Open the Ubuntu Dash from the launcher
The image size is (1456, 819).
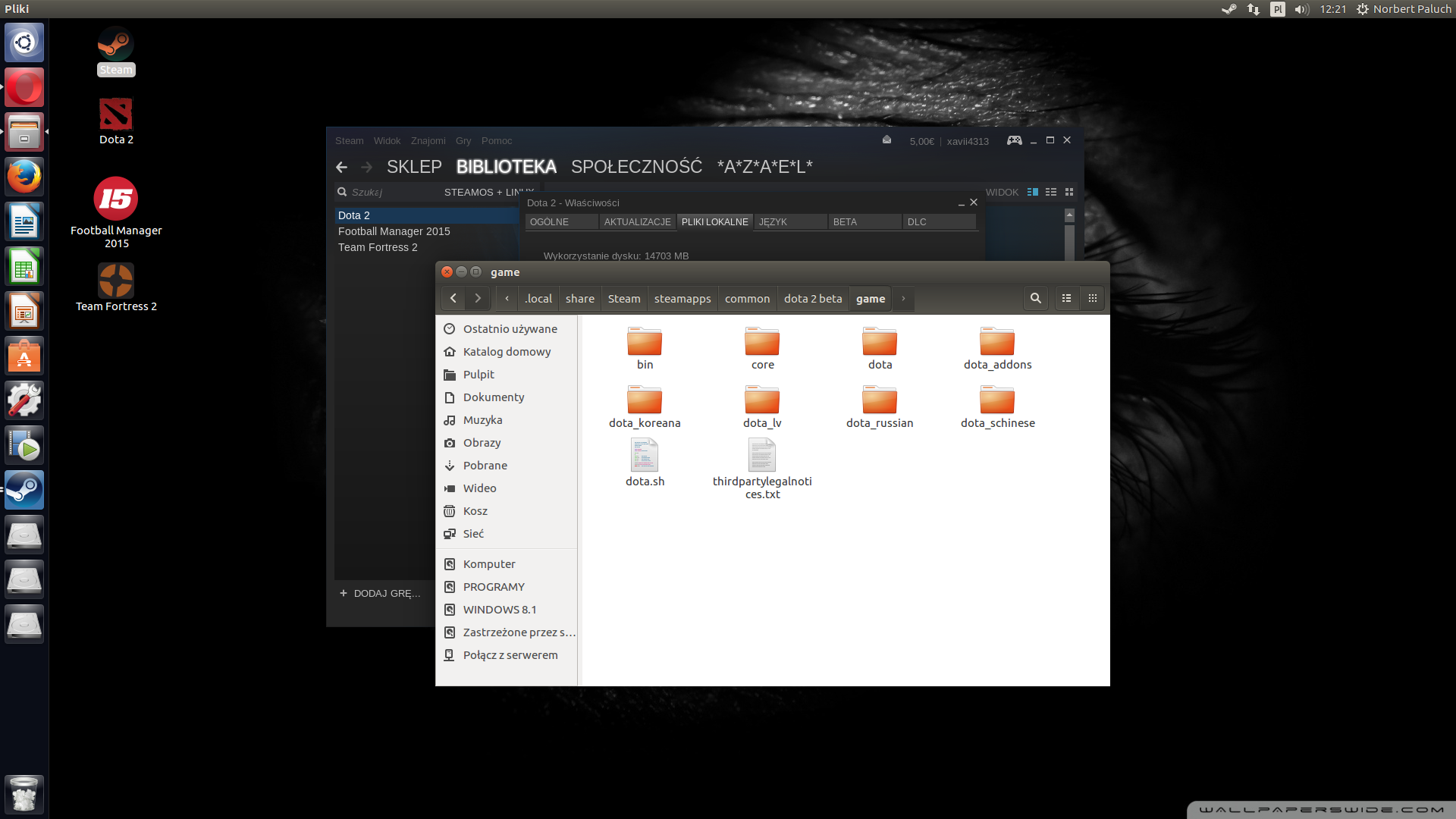tap(24, 42)
